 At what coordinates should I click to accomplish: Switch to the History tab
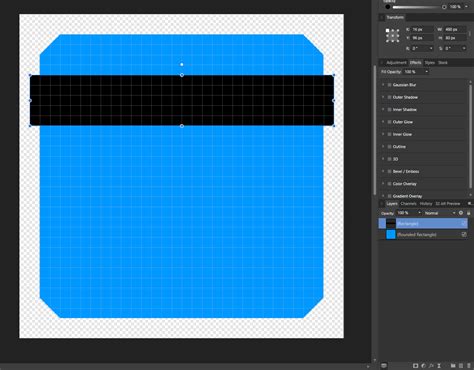(x=426, y=203)
